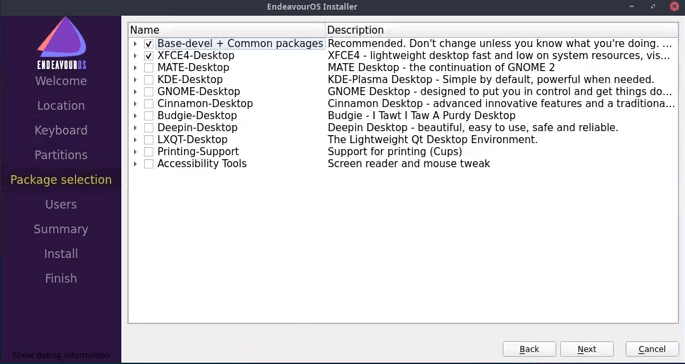
Task: Go to the Next installer step
Action: pyautogui.click(x=587, y=349)
